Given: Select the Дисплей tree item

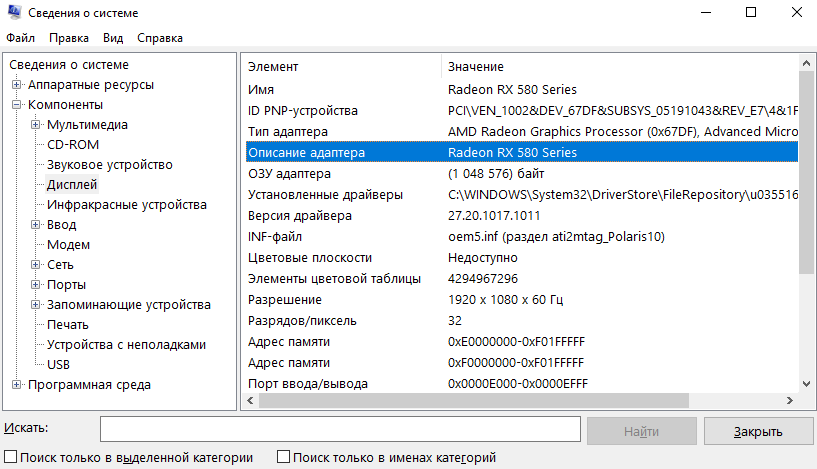Looking at the screenshot, I should (x=72, y=185).
